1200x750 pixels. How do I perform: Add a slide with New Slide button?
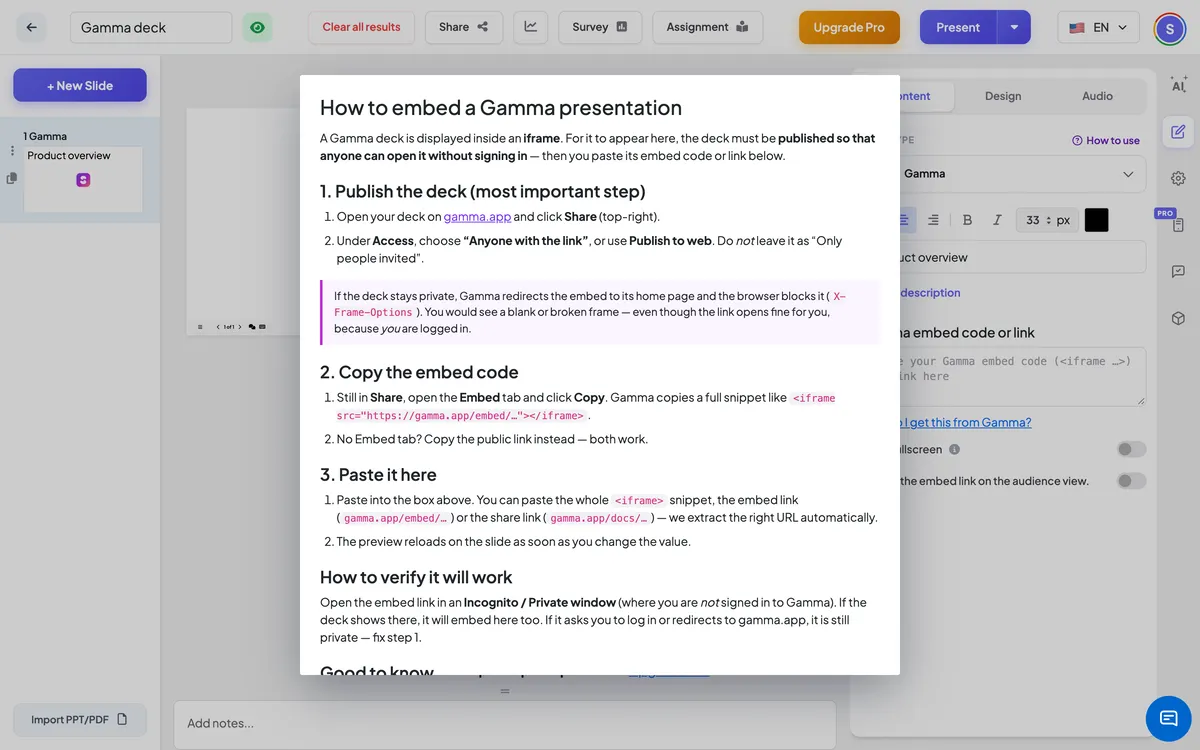80,85
